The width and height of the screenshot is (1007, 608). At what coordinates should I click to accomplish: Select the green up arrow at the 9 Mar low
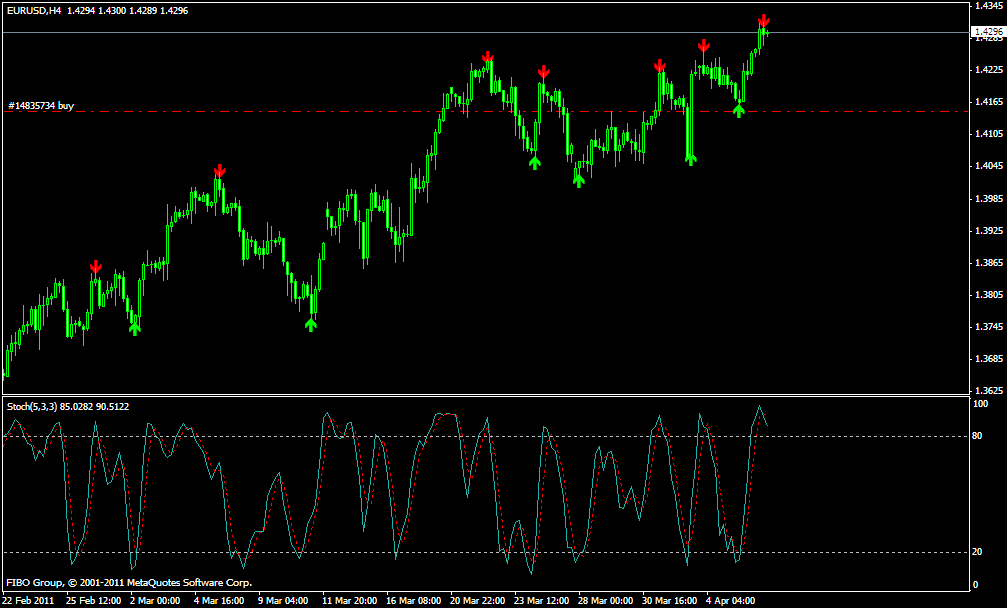pos(311,325)
